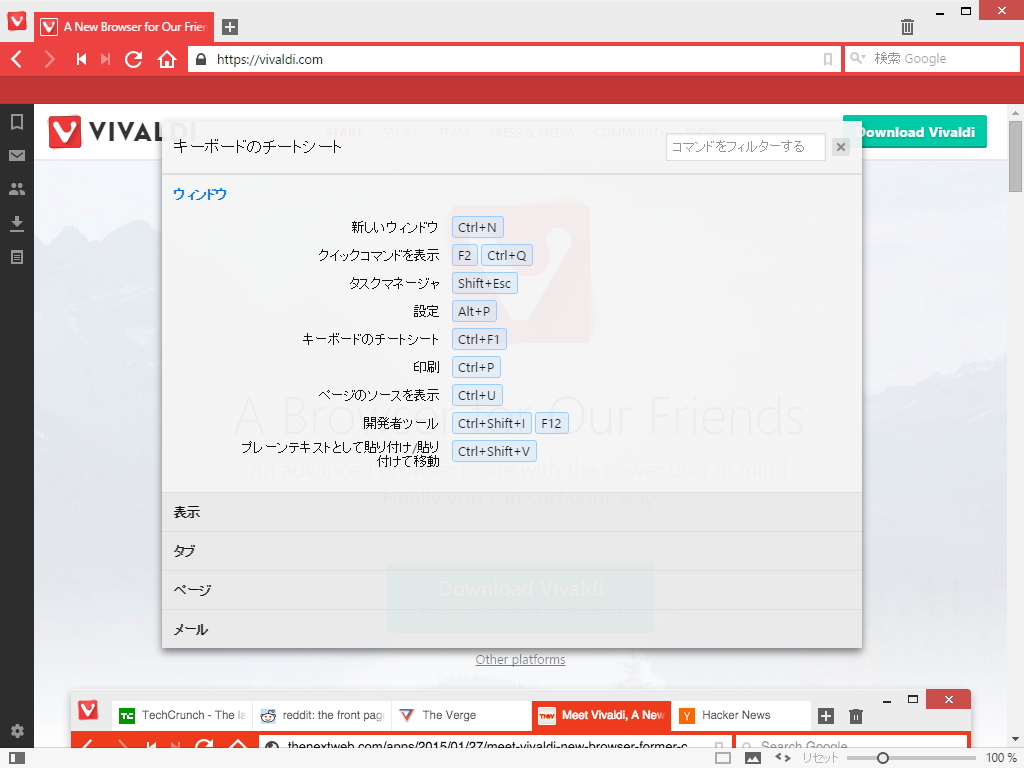This screenshot has height=768, width=1024.
Task: Click trash icon in pictured browser tab bar
Action: pos(856,716)
